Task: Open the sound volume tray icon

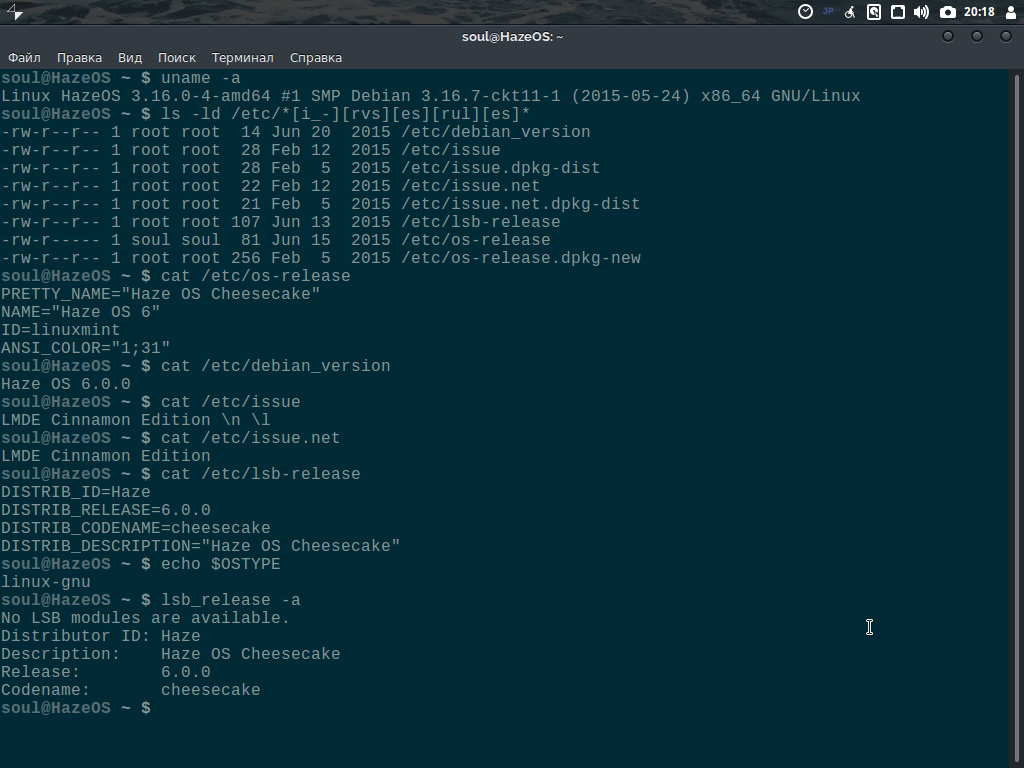Action: (x=921, y=12)
